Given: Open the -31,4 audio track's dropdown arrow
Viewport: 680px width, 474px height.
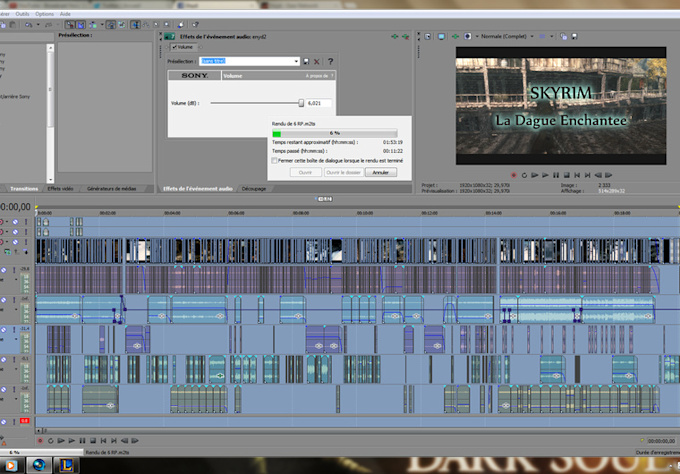Looking at the screenshot, I should 16,339.
